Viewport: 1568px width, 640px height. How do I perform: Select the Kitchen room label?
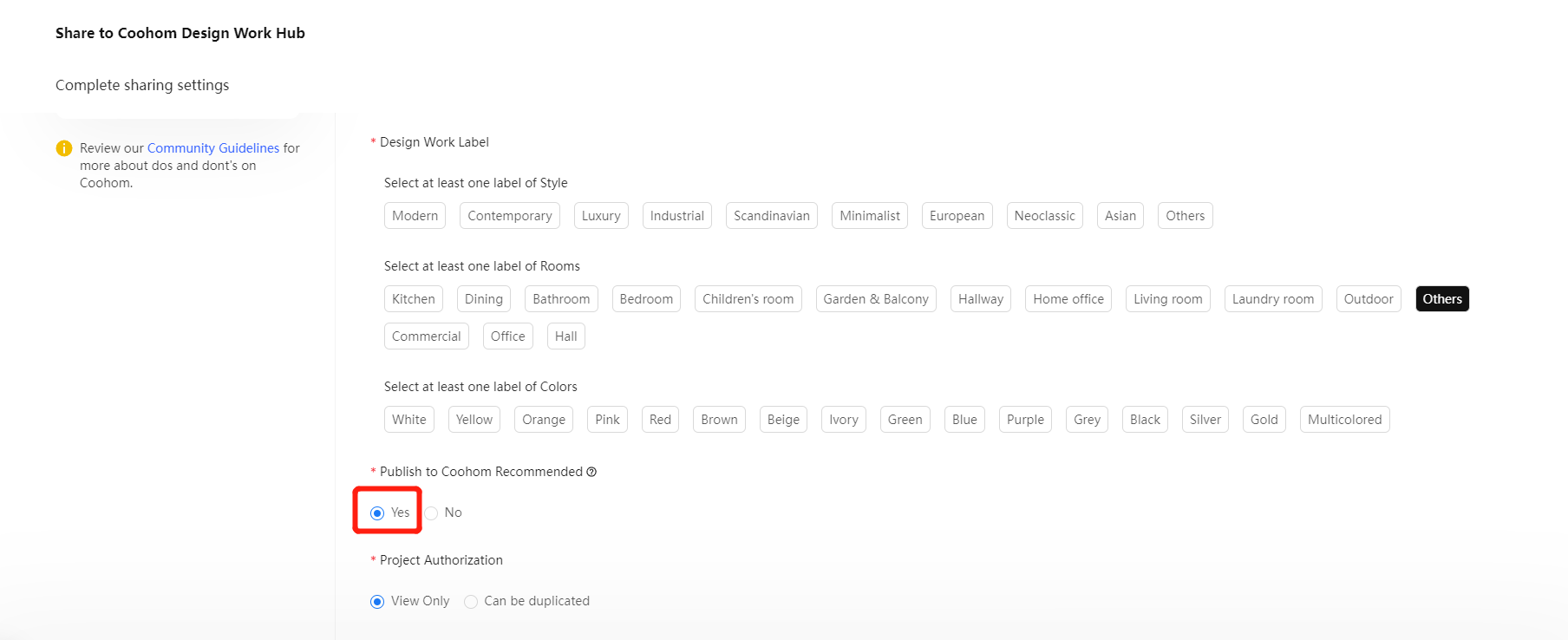[x=413, y=299]
